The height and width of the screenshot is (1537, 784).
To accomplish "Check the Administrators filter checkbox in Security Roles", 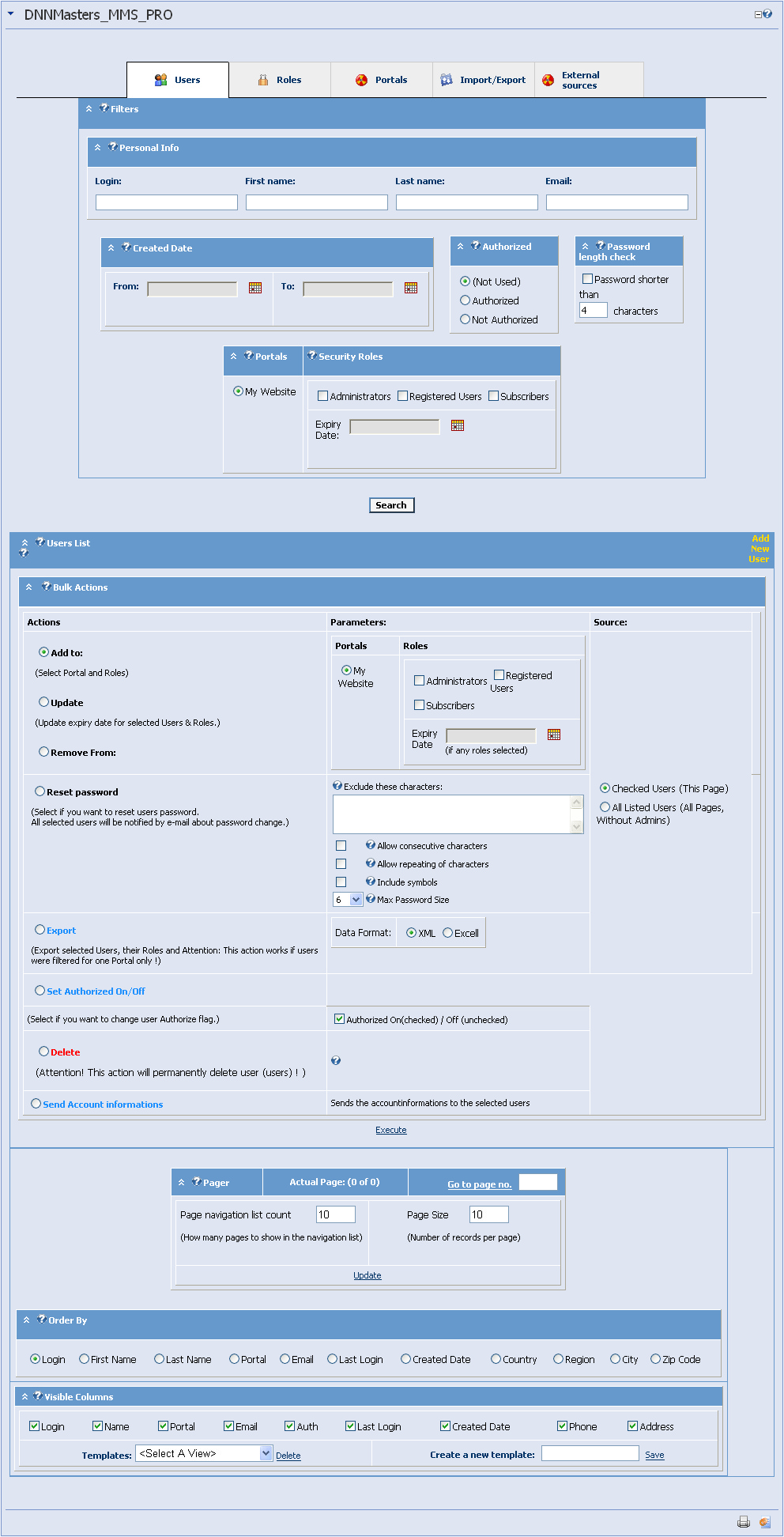I will point(322,396).
